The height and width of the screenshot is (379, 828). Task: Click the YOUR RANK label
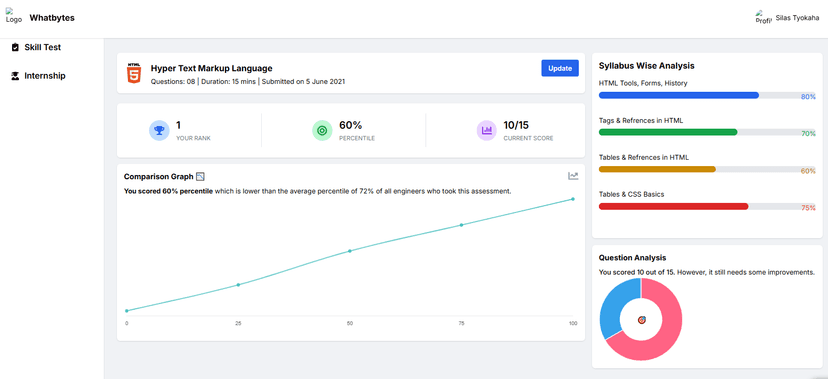[193, 138]
